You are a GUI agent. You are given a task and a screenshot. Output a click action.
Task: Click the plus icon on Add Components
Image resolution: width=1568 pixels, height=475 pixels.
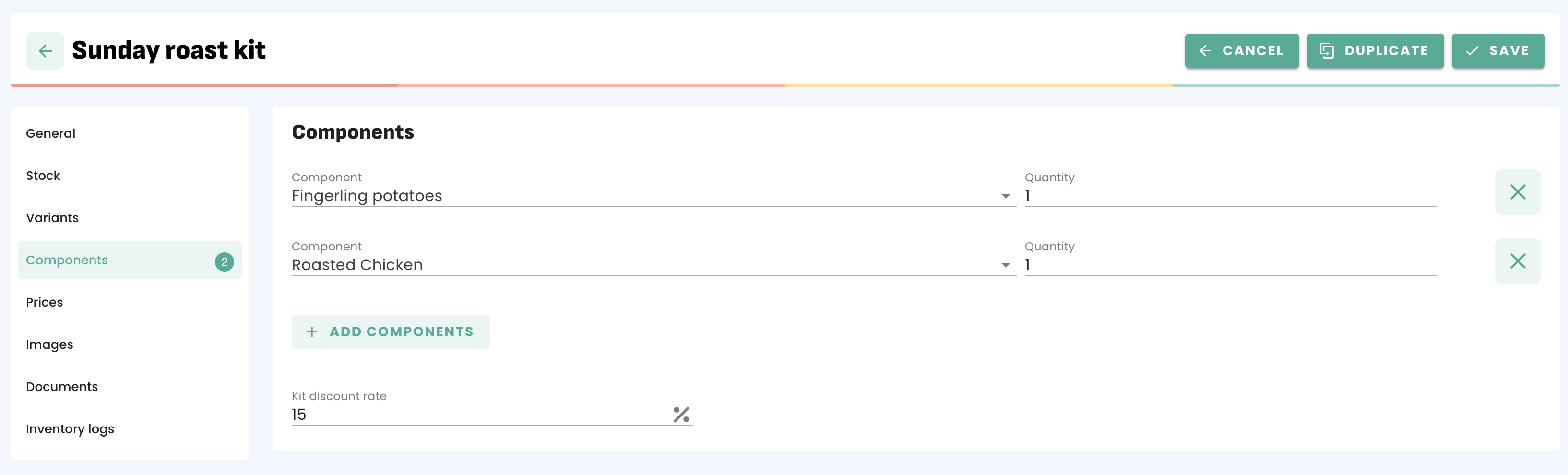point(312,332)
